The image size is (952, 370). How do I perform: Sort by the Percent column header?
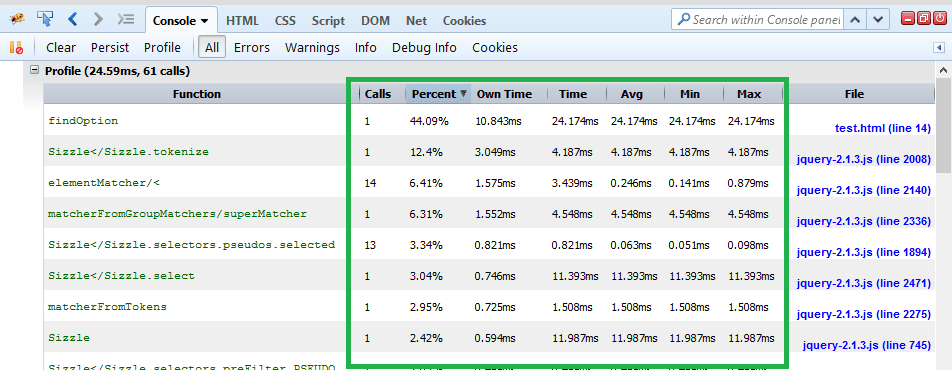coord(438,94)
